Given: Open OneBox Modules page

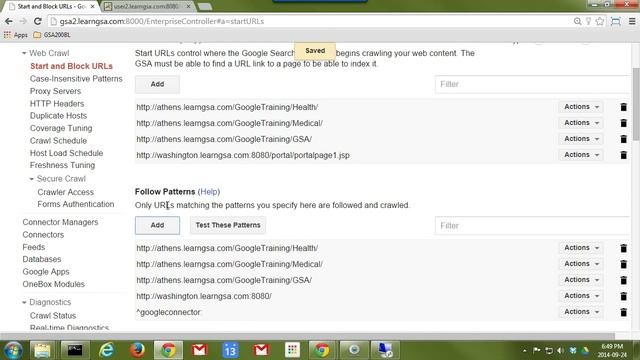Looking at the screenshot, I should [53, 284].
